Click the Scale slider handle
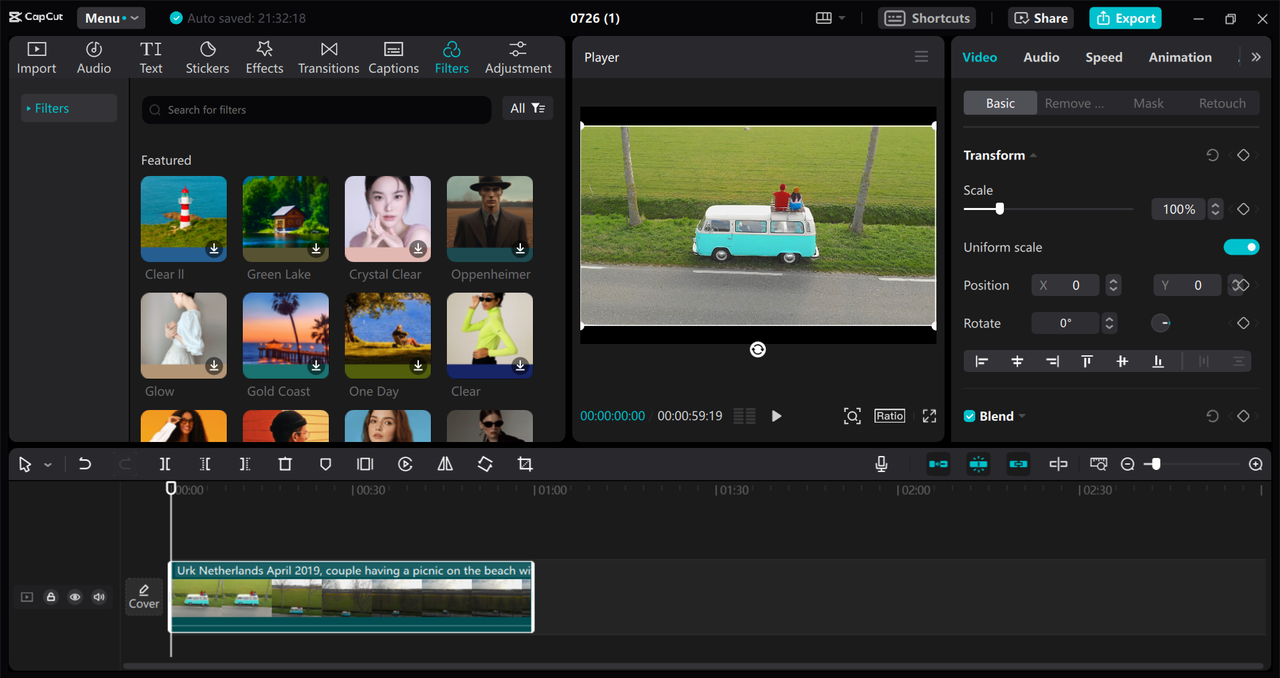 coord(999,209)
